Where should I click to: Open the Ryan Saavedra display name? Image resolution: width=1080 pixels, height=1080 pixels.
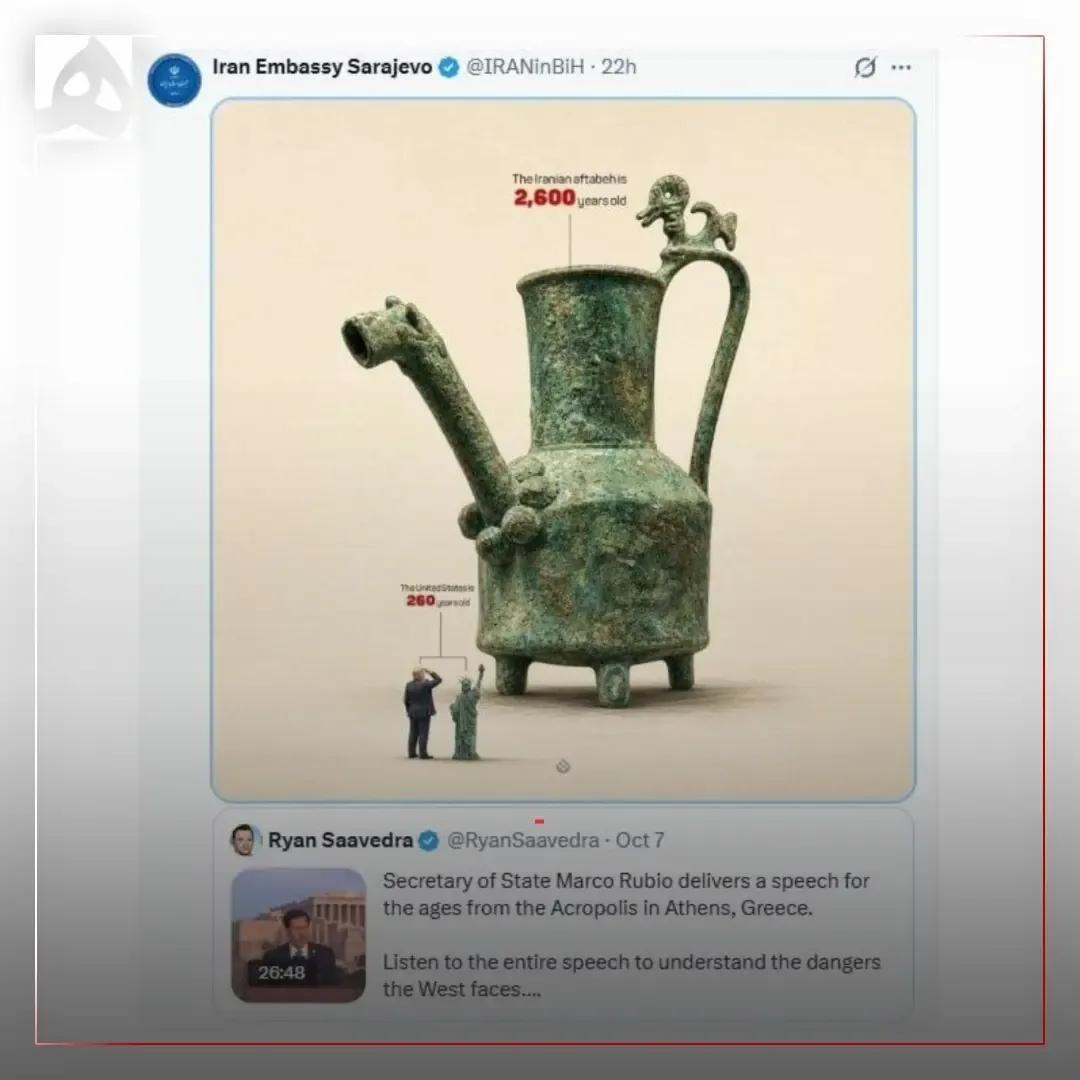(340, 840)
